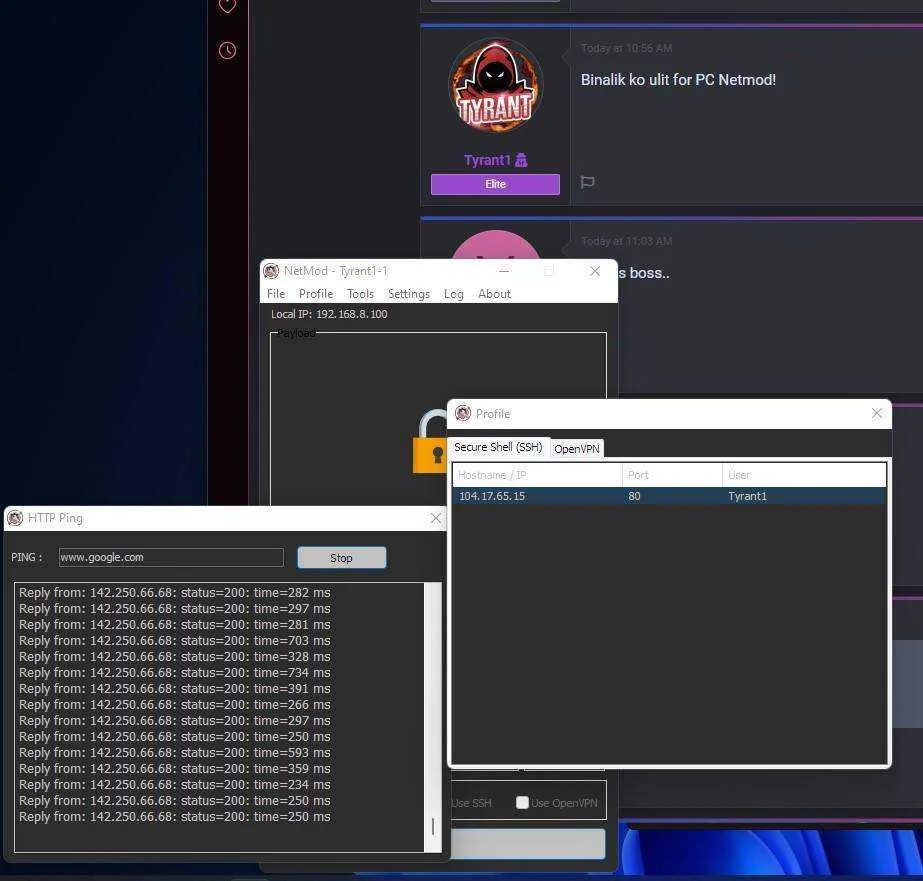Open the Profile menu in NetMod
Viewport: 923px width, 881px height.
coord(316,294)
